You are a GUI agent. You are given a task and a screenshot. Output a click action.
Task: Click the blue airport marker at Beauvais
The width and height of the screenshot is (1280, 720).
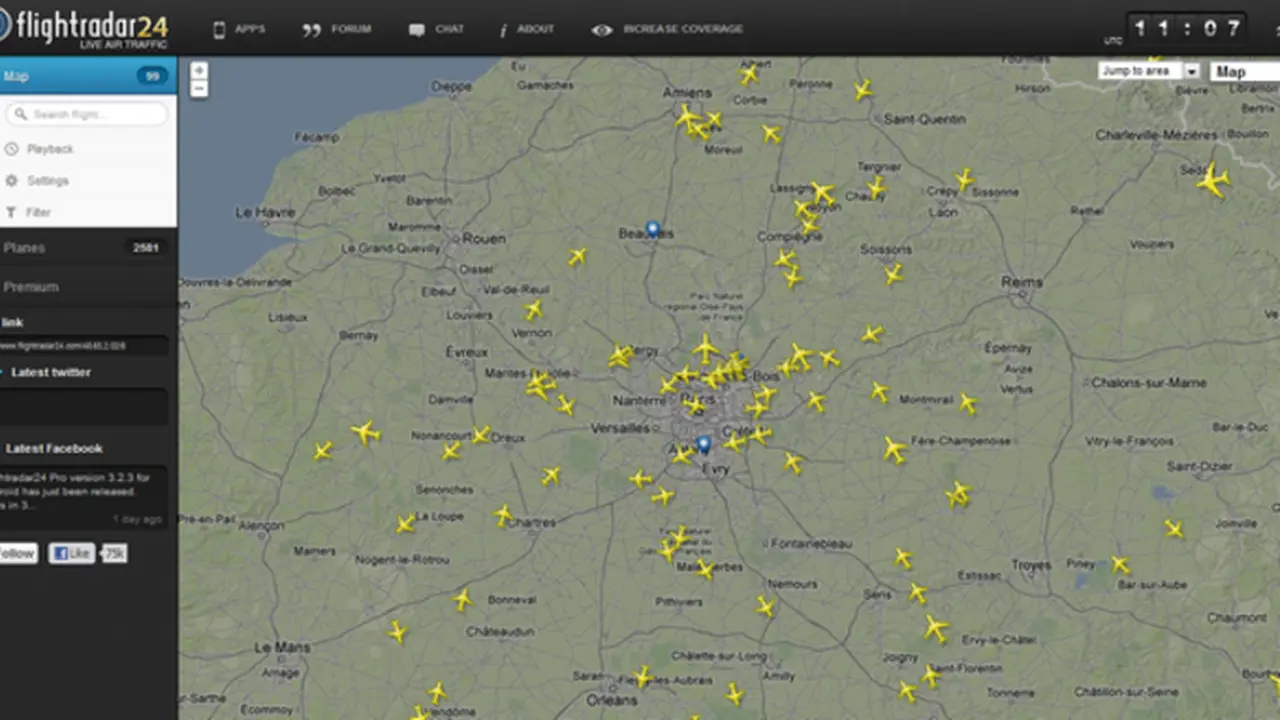653,229
